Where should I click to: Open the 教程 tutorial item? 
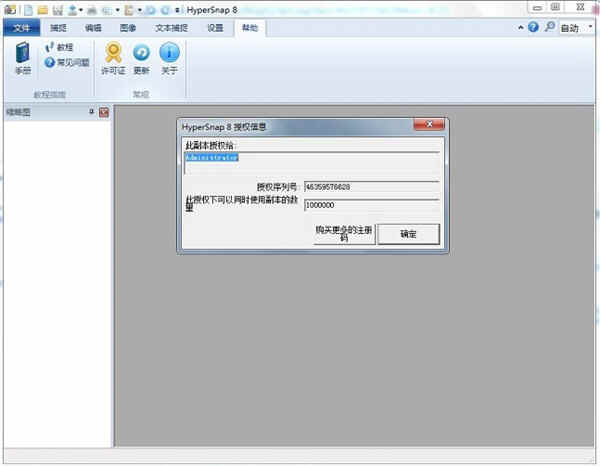click(59, 47)
